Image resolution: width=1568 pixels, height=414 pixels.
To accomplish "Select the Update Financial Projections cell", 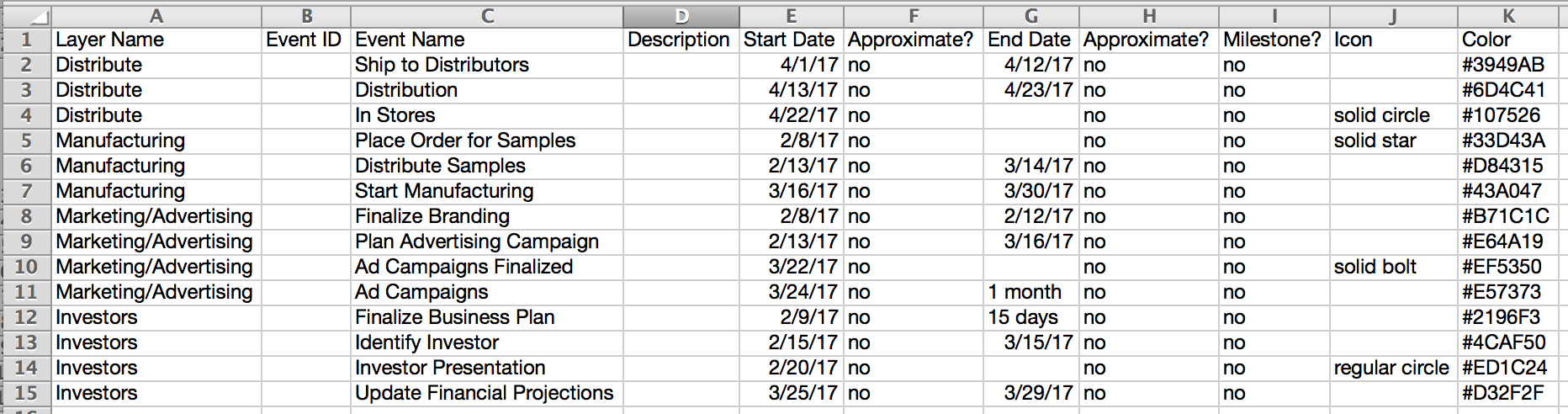I will tap(487, 393).
